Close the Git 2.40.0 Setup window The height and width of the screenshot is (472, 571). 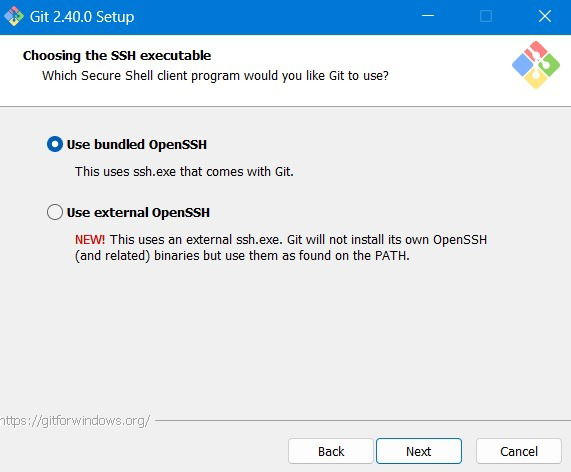tap(545, 16)
